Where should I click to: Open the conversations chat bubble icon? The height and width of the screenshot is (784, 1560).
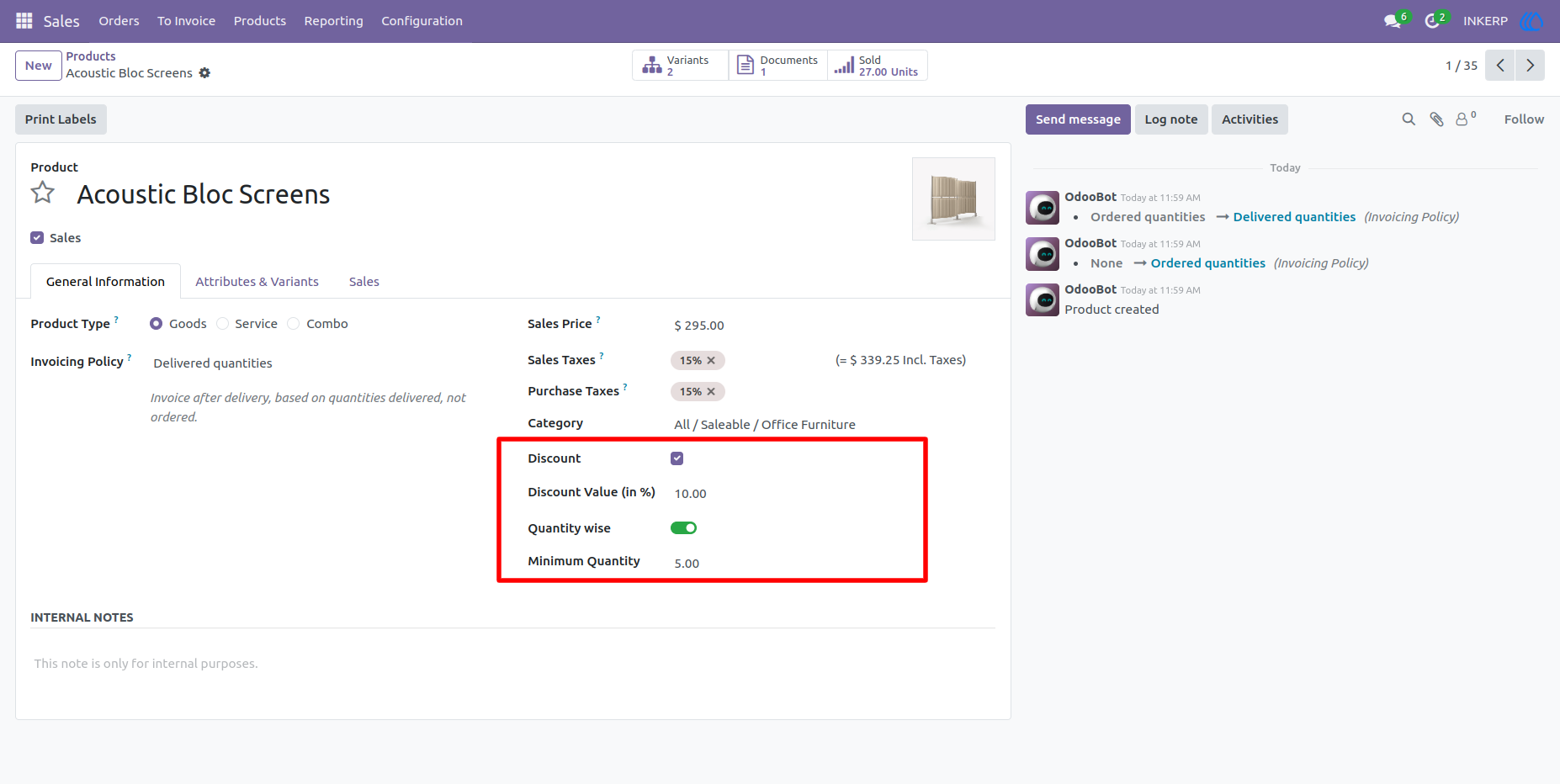click(1393, 21)
